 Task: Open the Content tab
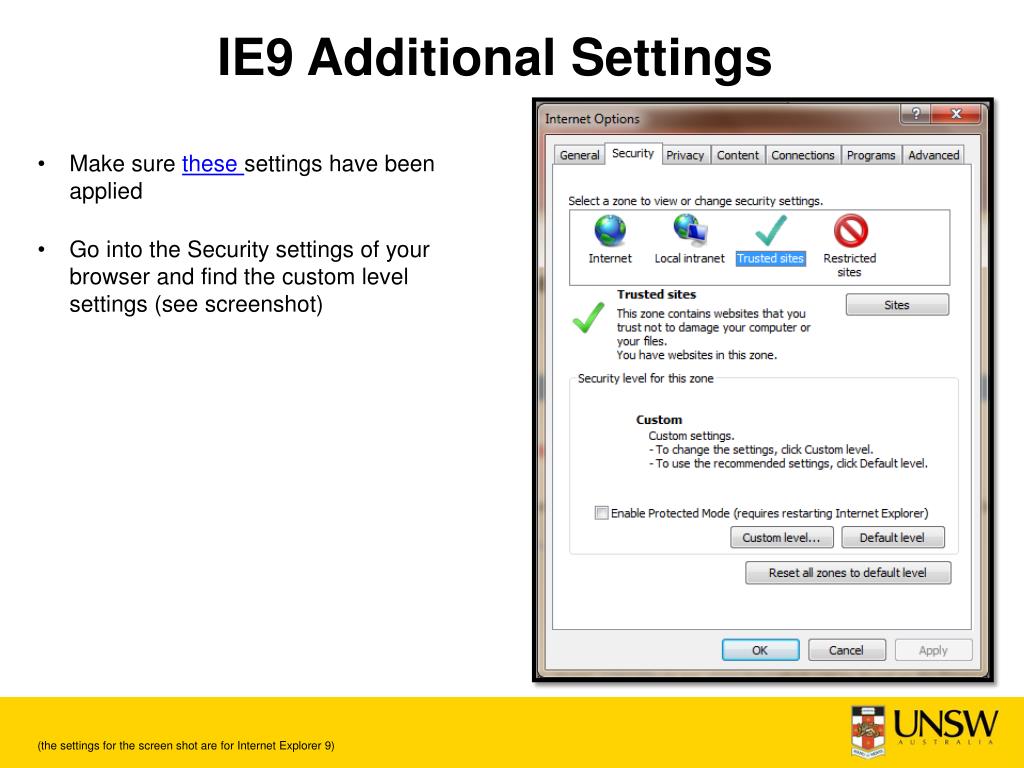[x=738, y=155]
